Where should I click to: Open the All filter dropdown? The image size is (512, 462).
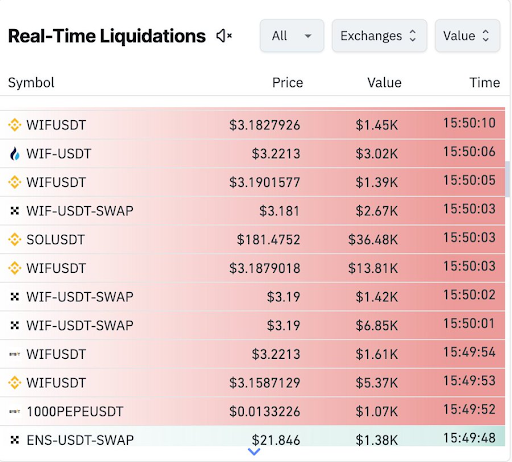coord(292,36)
